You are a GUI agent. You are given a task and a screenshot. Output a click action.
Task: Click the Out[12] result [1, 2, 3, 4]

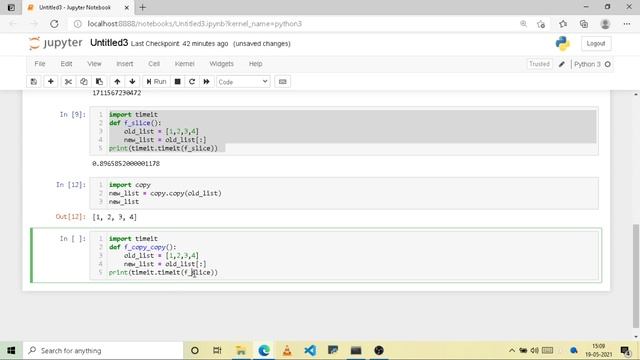(114, 217)
